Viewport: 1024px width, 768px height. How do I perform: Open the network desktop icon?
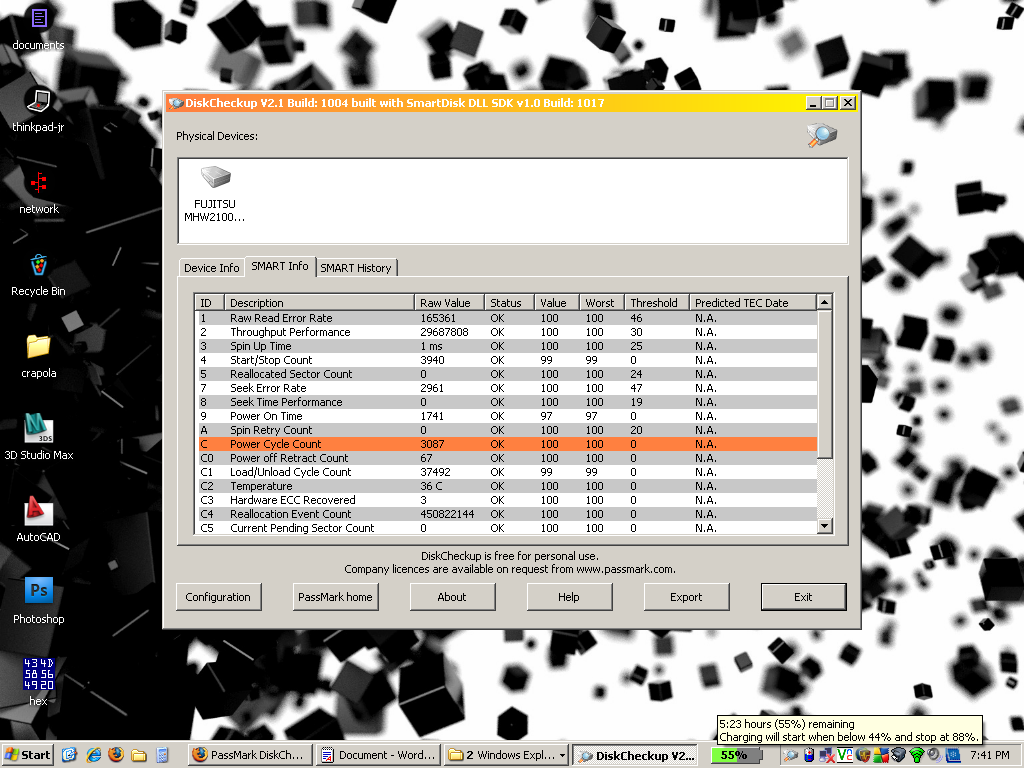click(39, 193)
